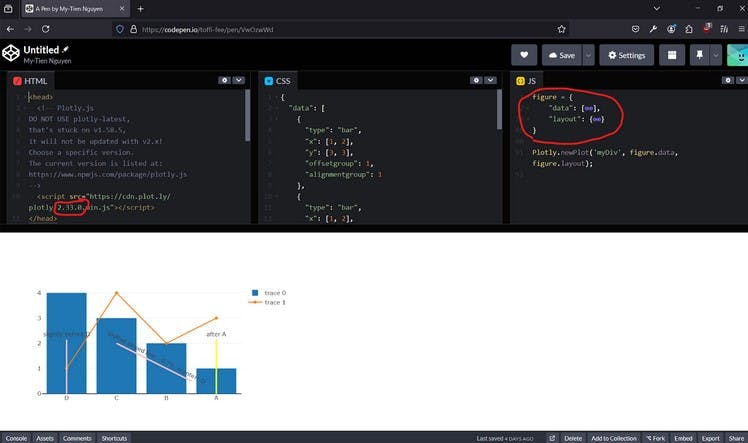The image size is (748, 443).
Task: Select the HTML editor tab
Action: (x=31, y=81)
